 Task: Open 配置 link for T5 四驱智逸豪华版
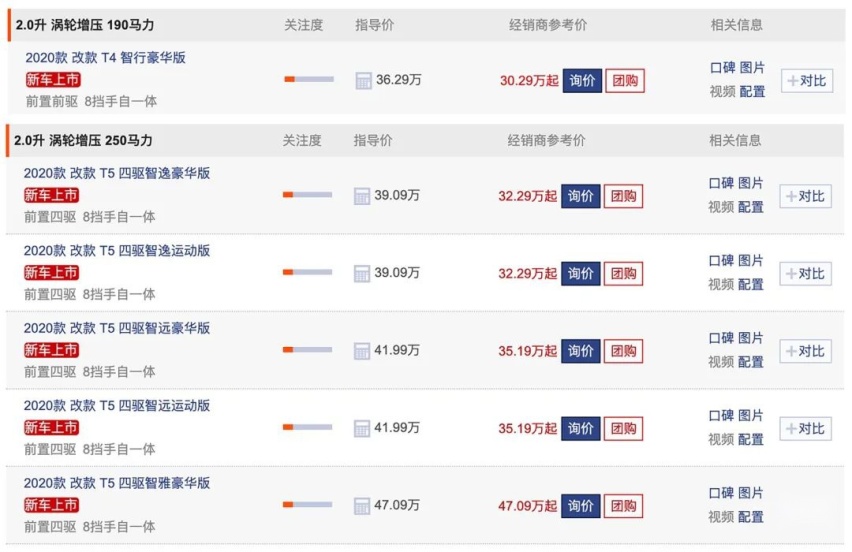pos(750,207)
